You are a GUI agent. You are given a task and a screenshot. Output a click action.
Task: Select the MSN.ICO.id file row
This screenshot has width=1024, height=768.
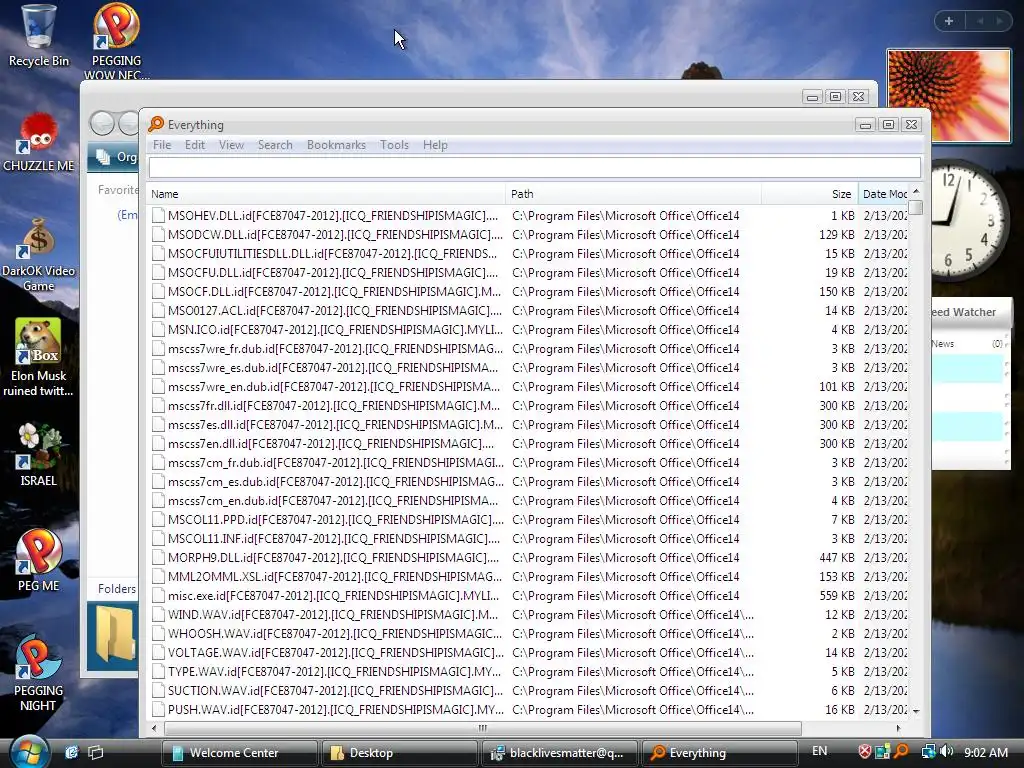(x=527, y=330)
